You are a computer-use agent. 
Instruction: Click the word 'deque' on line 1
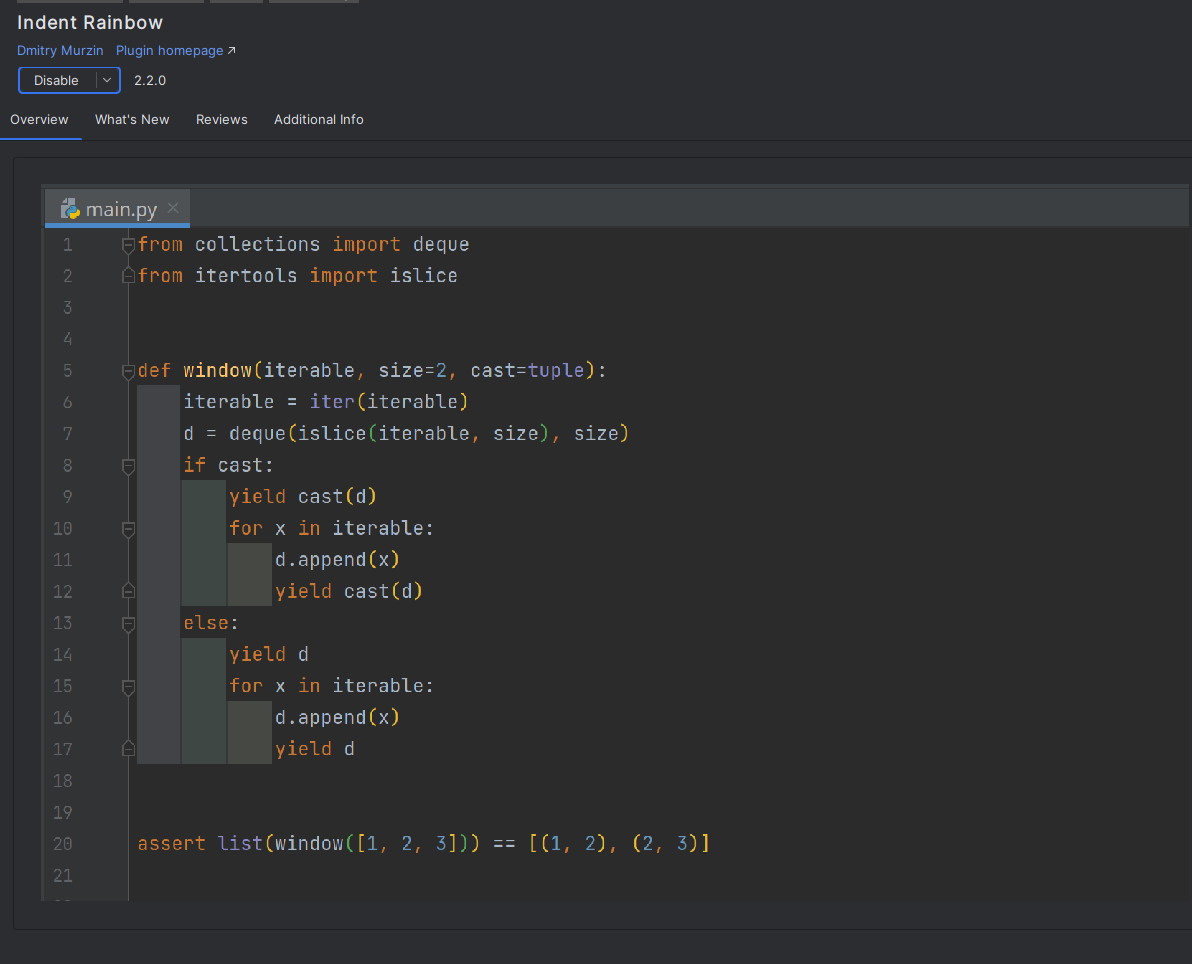coord(441,245)
